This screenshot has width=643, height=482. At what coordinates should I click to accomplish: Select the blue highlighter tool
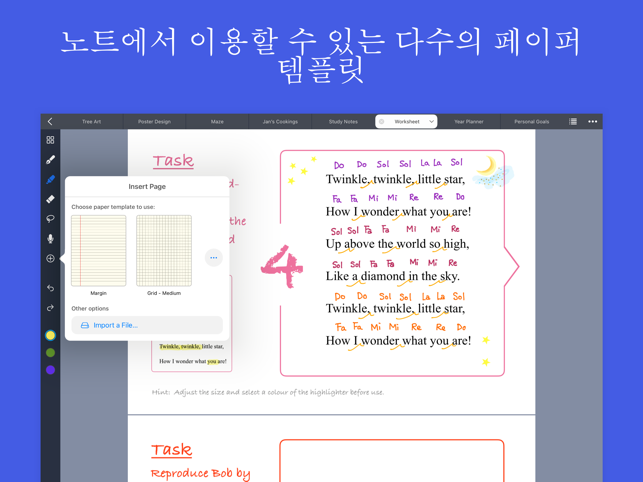[x=50, y=179]
